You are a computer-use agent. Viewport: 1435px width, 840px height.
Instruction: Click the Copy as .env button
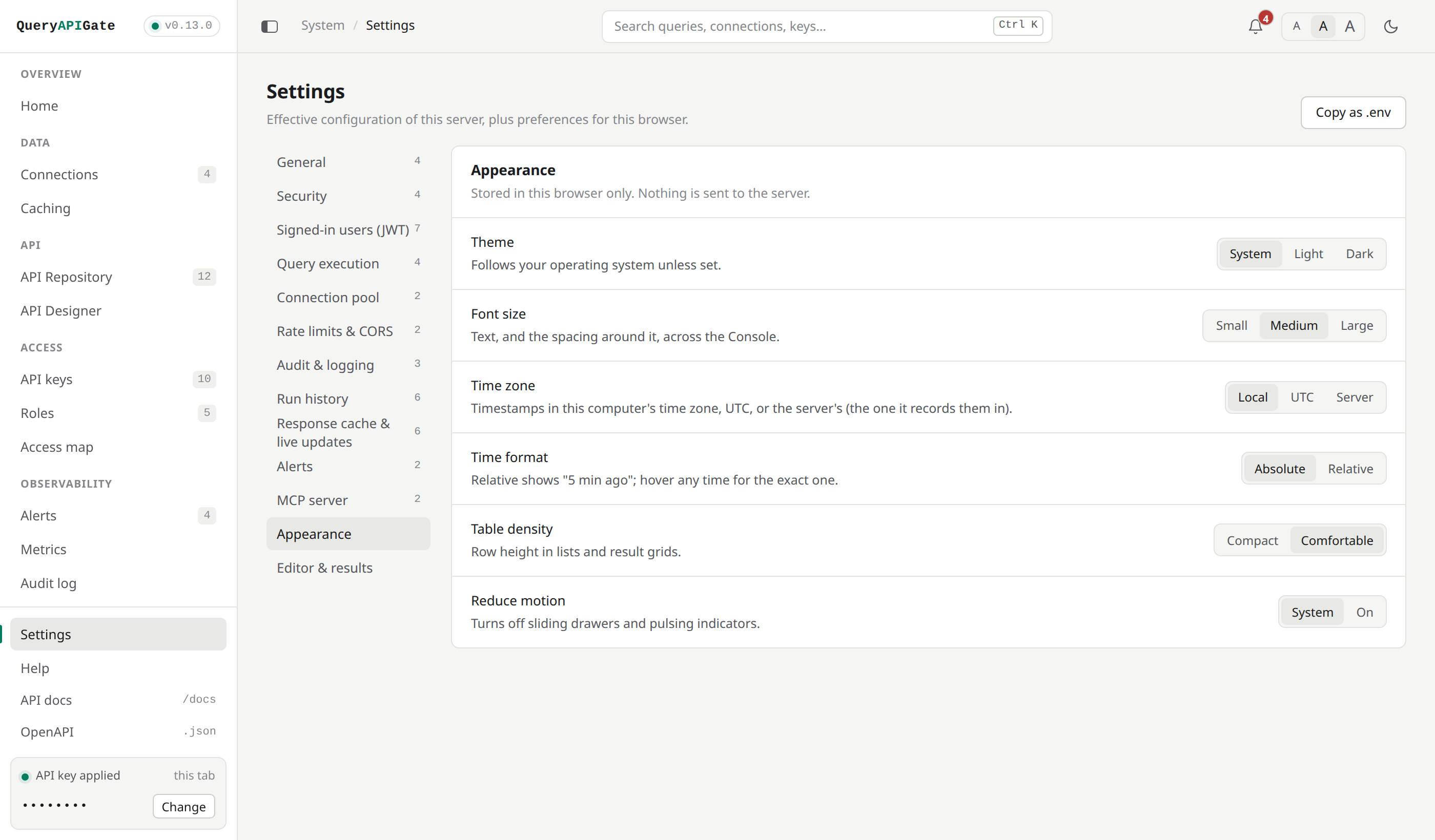pos(1353,113)
